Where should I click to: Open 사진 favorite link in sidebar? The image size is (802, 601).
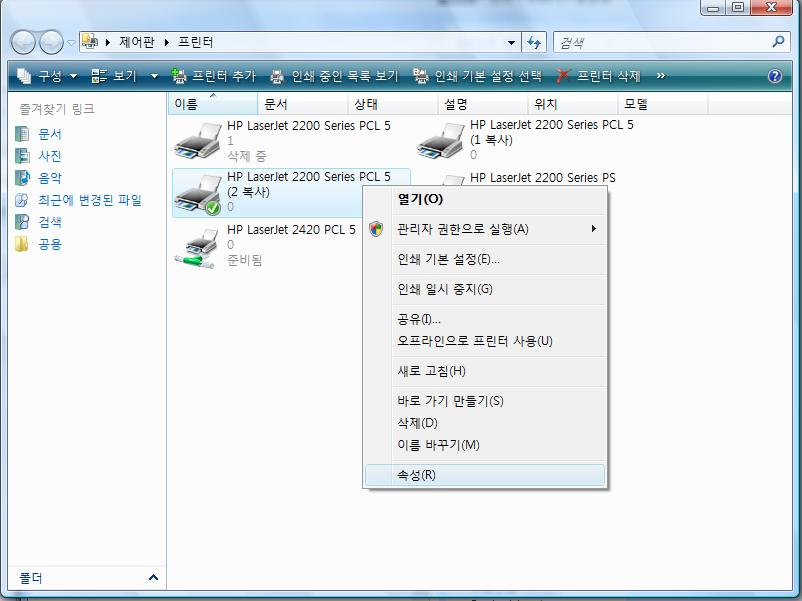[x=50, y=156]
